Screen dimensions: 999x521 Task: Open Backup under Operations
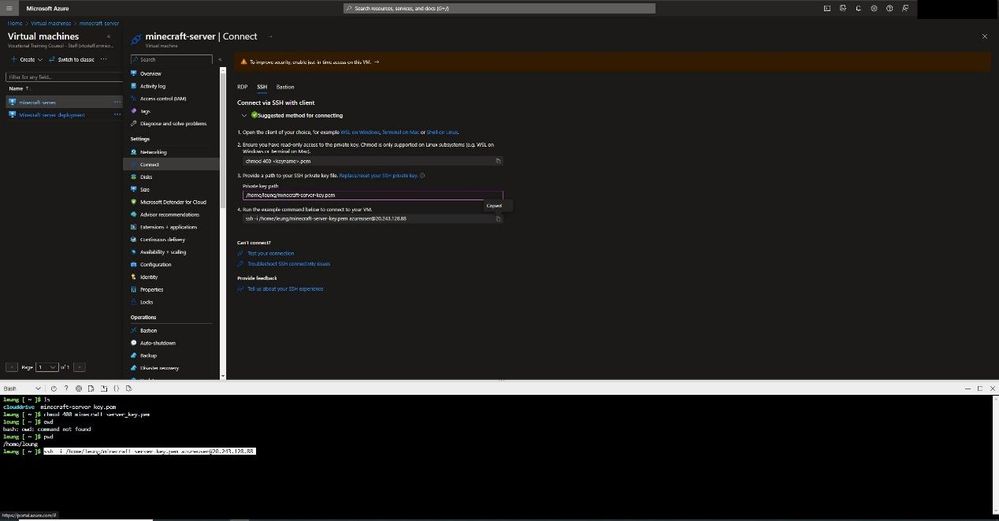(x=148, y=355)
